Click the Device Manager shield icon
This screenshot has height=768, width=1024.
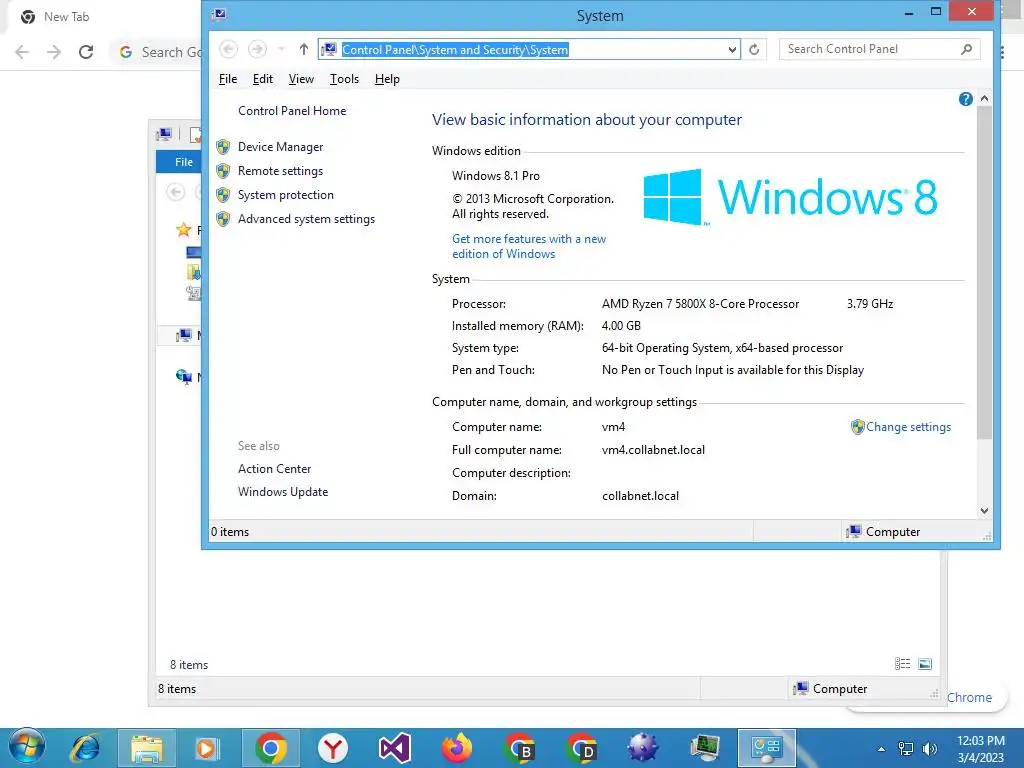tap(223, 147)
